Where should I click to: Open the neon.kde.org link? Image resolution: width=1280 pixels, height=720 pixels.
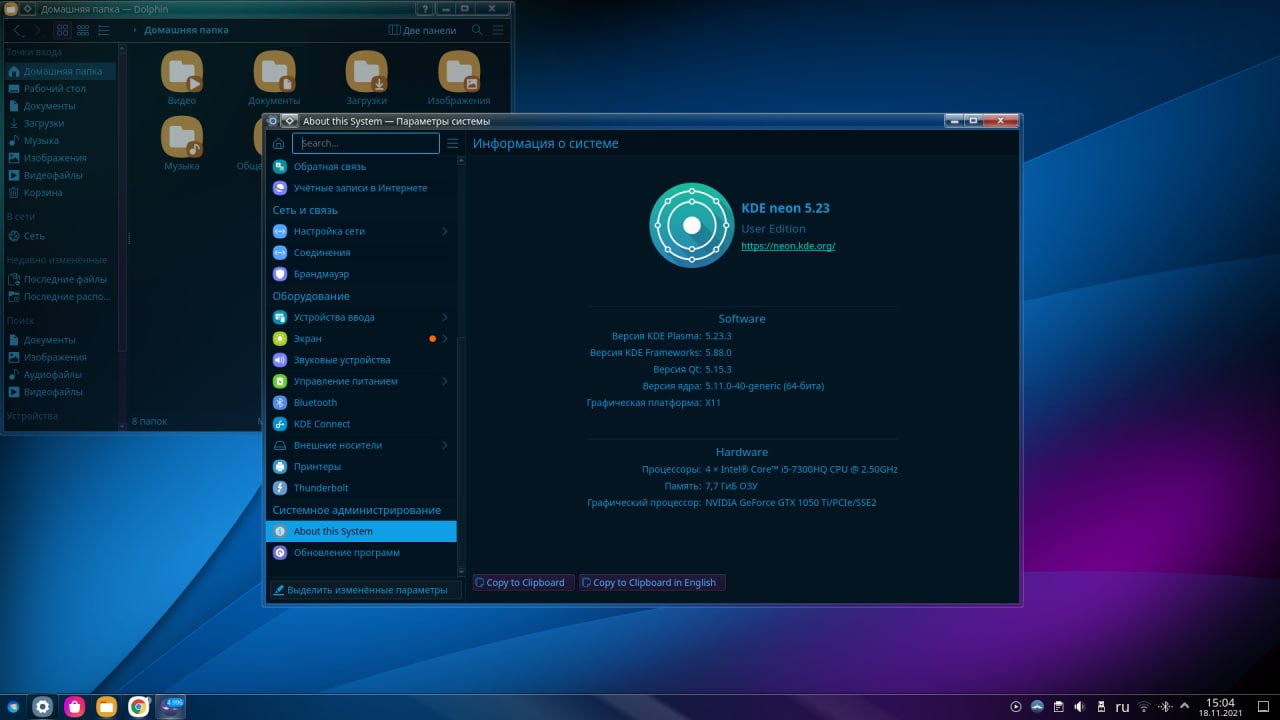pyautogui.click(x=788, y=246)
